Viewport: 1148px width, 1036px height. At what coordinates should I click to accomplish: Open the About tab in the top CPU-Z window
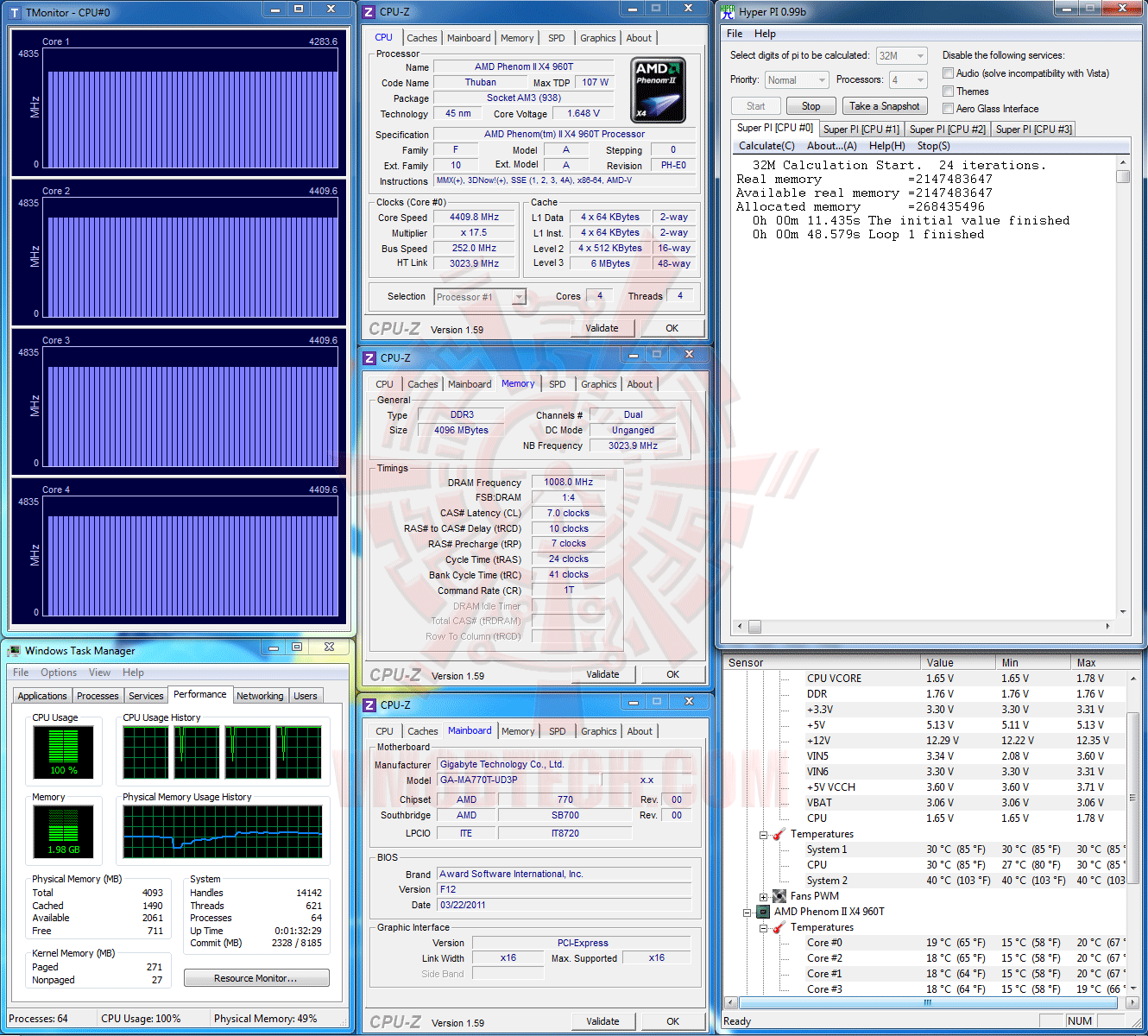[x=639, y=38]
